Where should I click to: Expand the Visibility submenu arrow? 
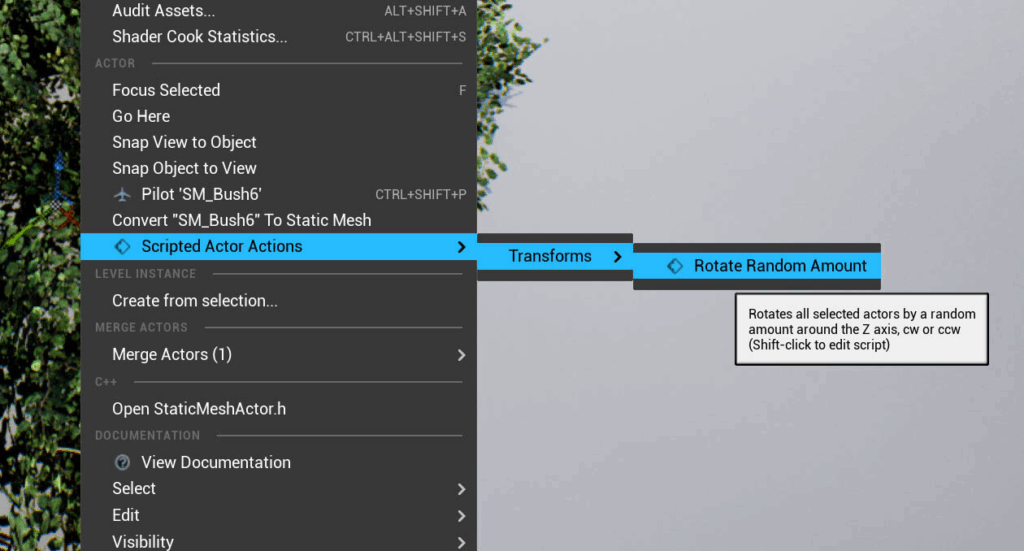461,543
